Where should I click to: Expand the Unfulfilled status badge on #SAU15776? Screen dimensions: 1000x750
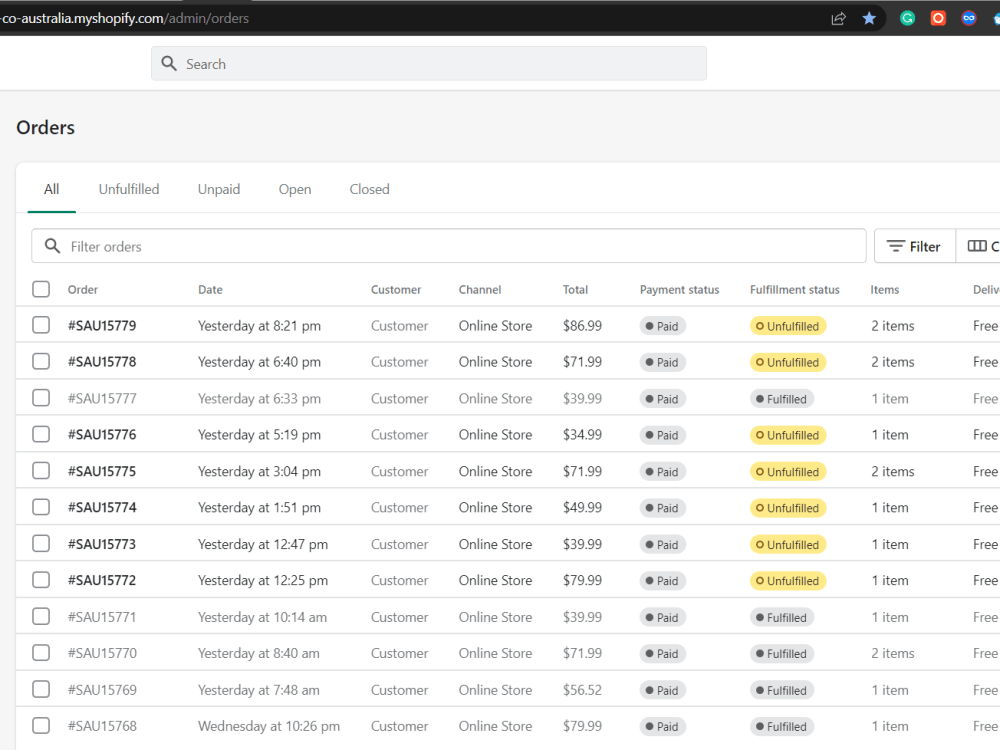787,435
